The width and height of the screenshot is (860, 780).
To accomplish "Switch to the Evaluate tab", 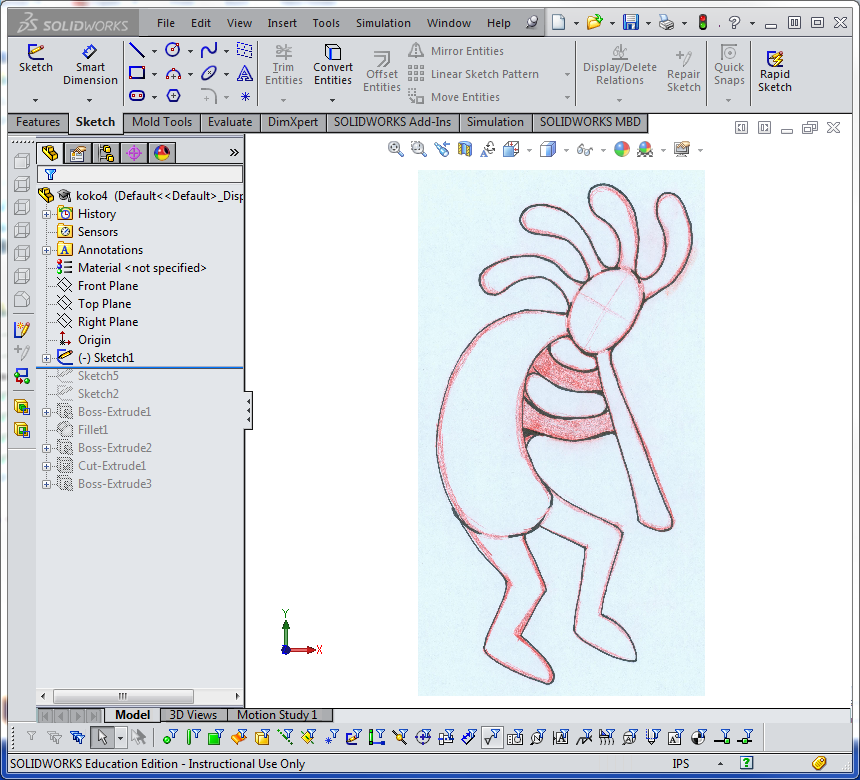I will pos(230,122).
